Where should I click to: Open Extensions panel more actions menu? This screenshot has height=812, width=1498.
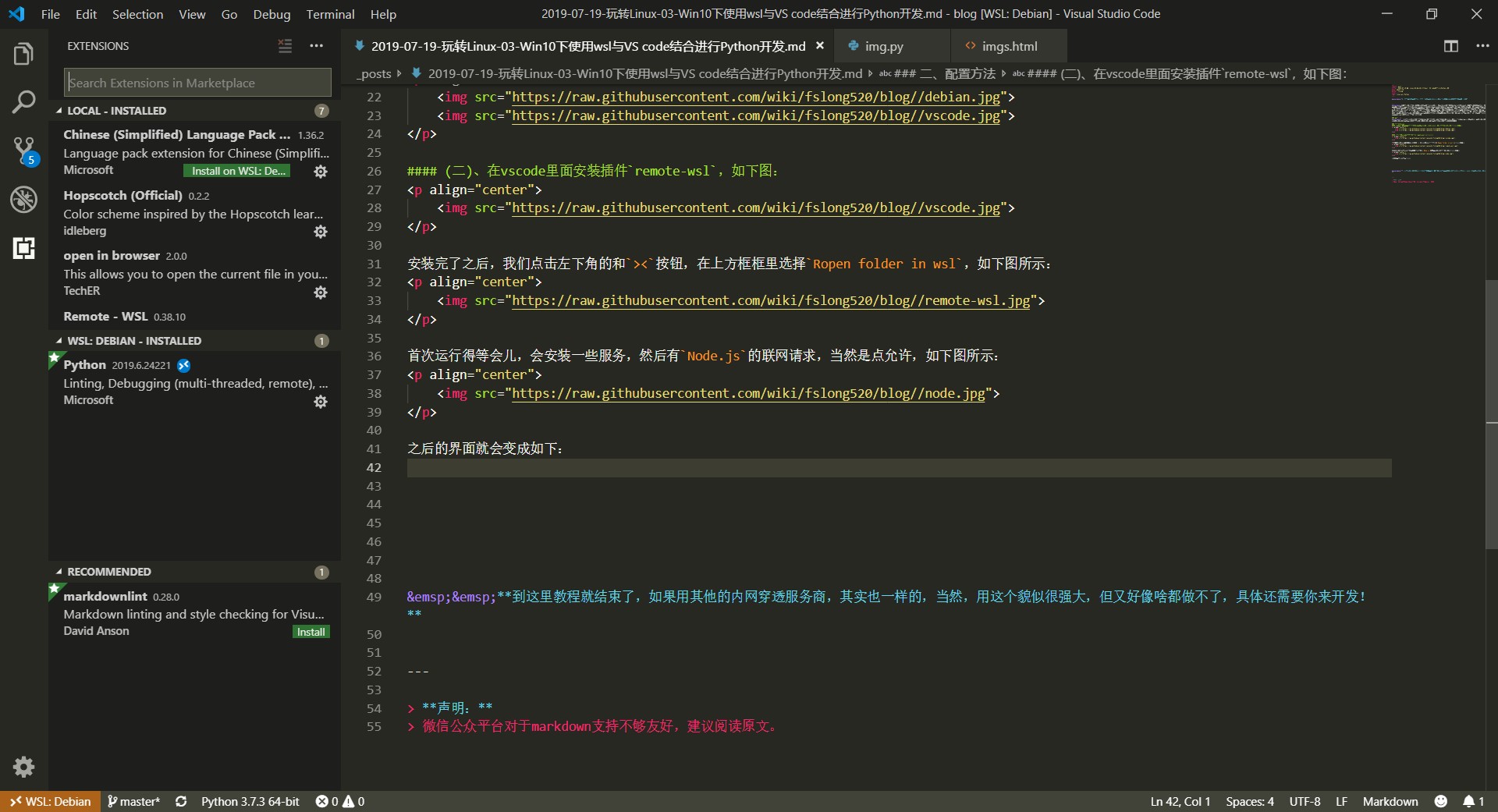tap(316, 46)
